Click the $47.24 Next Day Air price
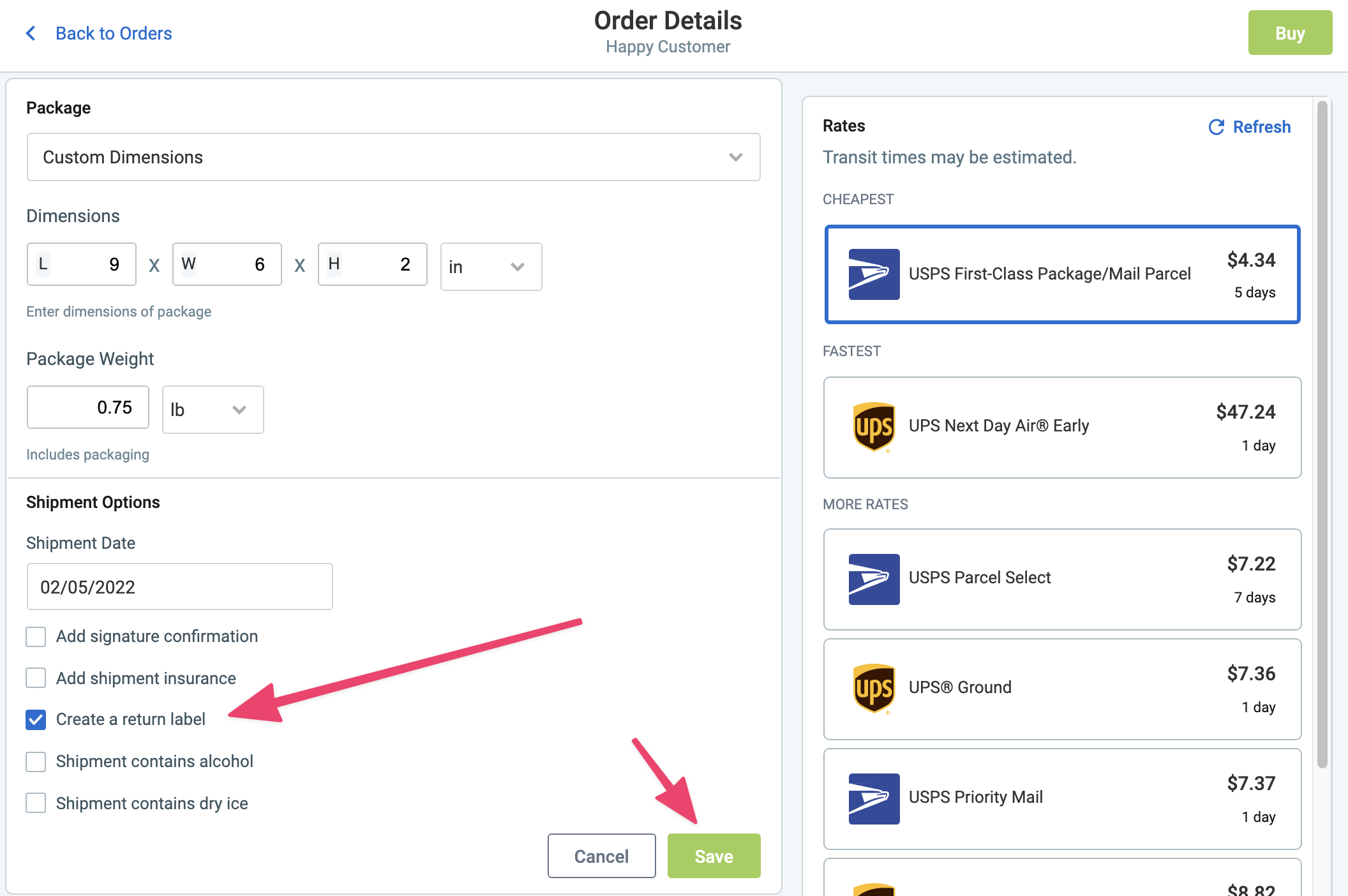 [x=1245, y=412]
